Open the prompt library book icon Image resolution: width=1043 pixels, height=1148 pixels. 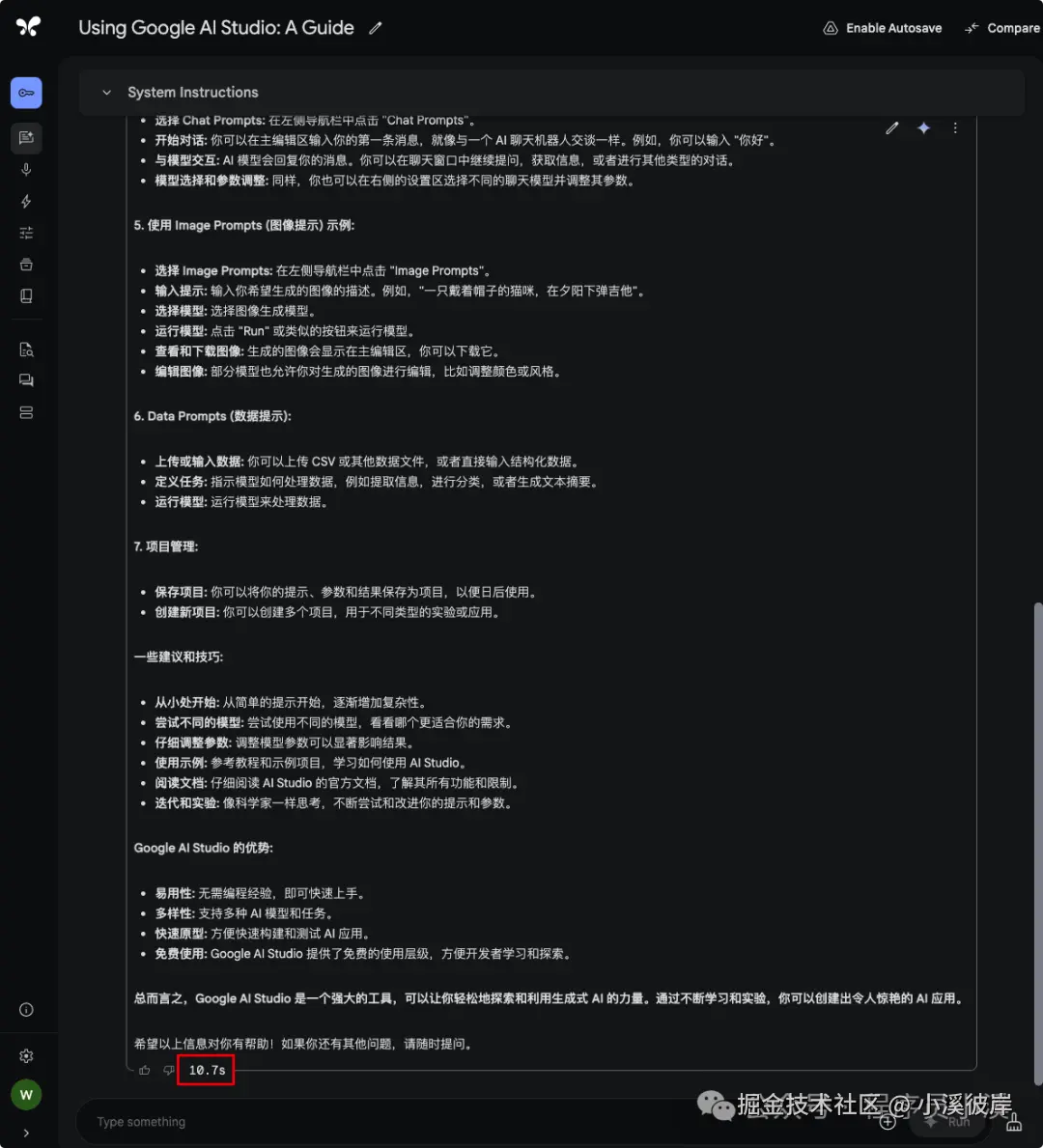(26, 295)
